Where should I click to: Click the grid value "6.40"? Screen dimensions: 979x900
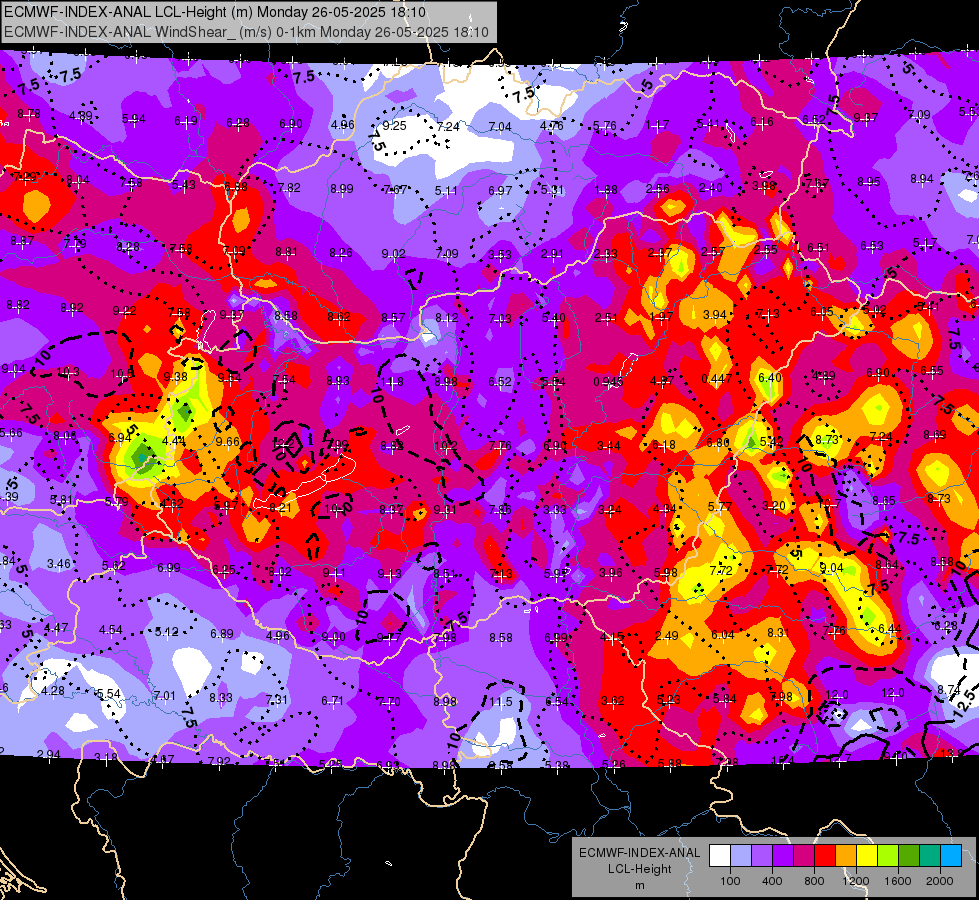(x=770, y=377)
